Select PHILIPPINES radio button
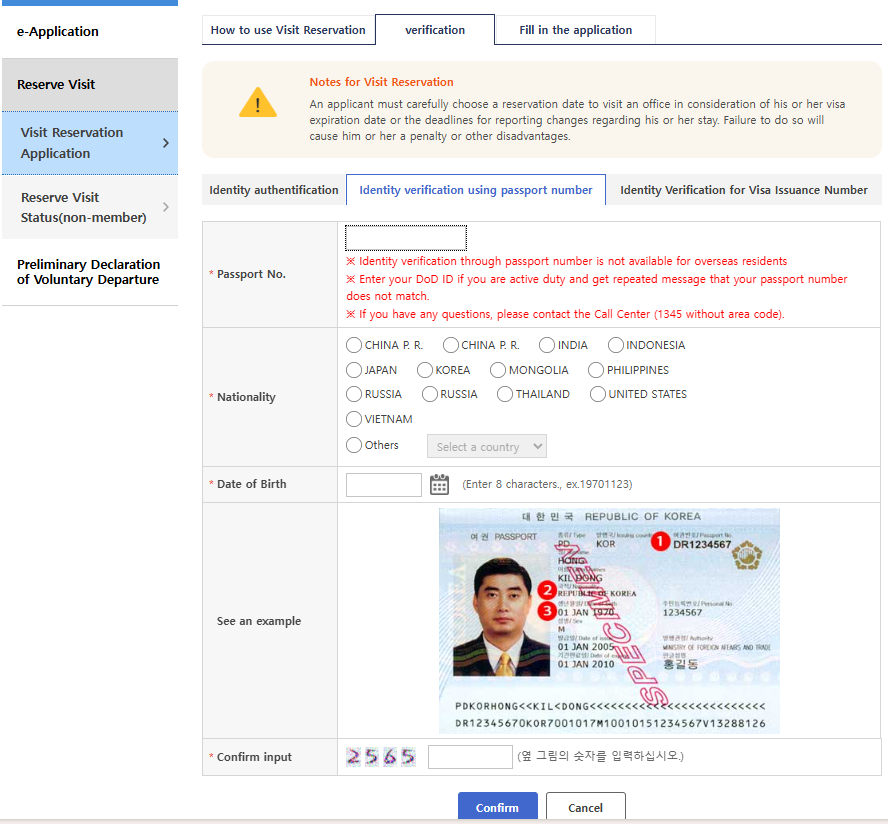888x824 pixels. [596, 370]
